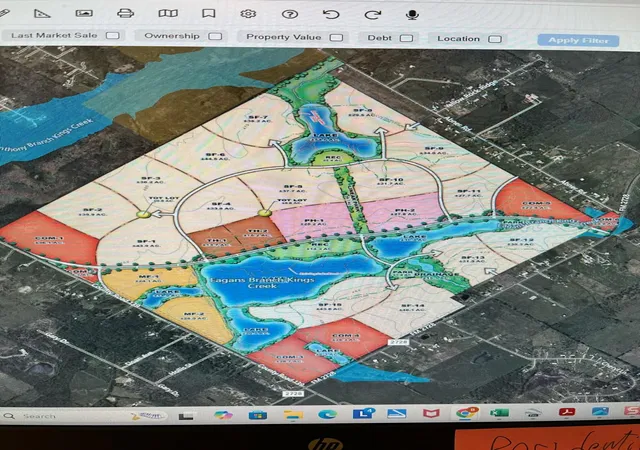This screenshot has width=640, height=450.
Task: Redo the last undone action
Action: pyautogui.click(x=372, y=15)
